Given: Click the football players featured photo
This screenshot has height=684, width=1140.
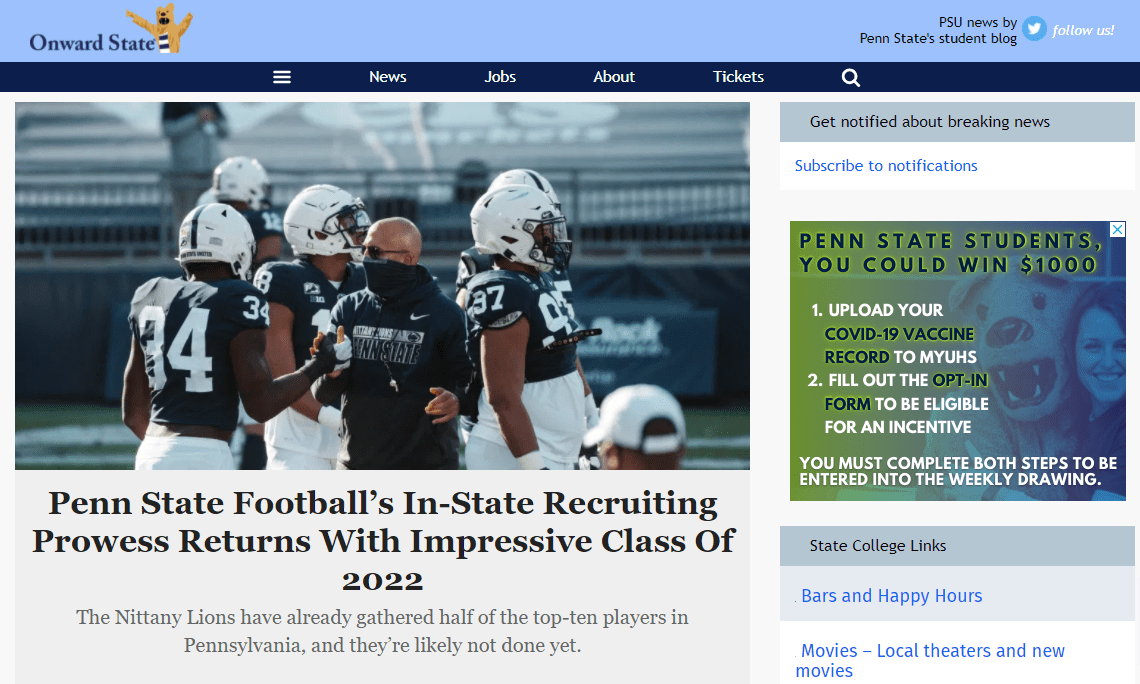Looking at the screenshot, I should (x=382, y=286).
